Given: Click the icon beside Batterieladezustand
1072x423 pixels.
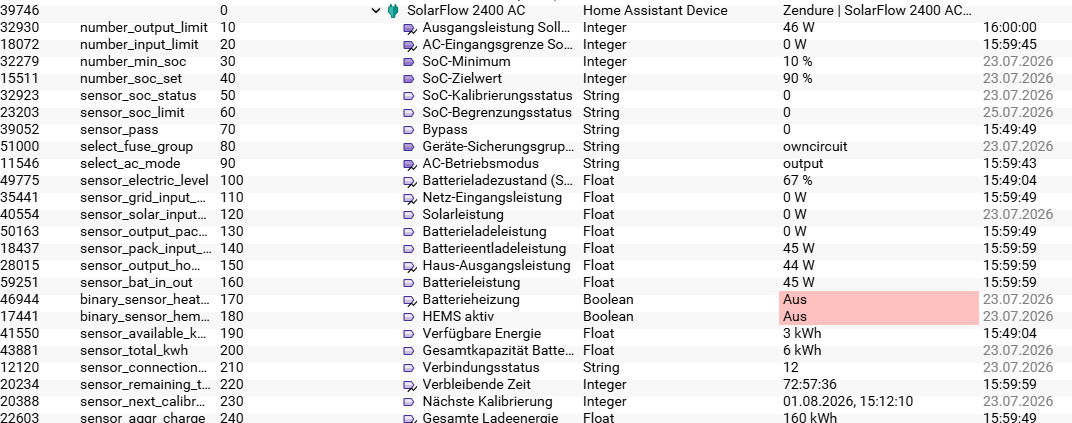Looking at the screenshot, I should [x=410, y=181].
